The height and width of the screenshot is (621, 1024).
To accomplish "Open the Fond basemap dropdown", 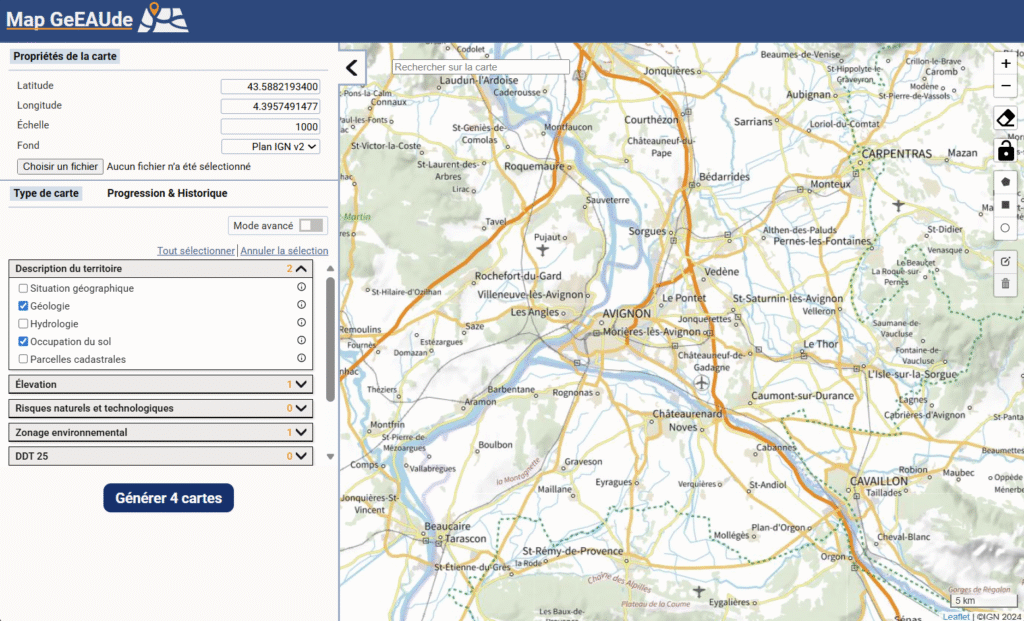I will pyautogui.click(x=270, y=146).
